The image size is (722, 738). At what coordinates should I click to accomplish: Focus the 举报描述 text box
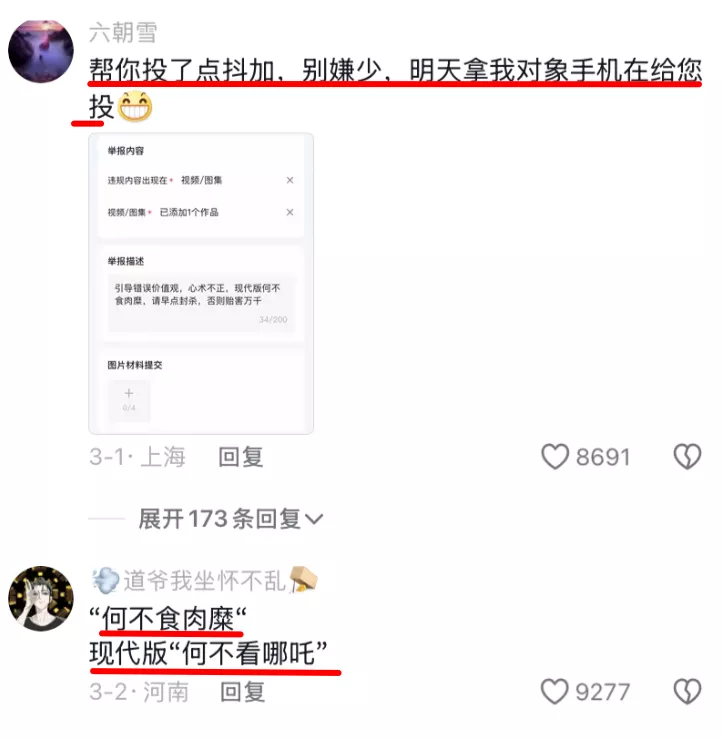pos(201,303)
